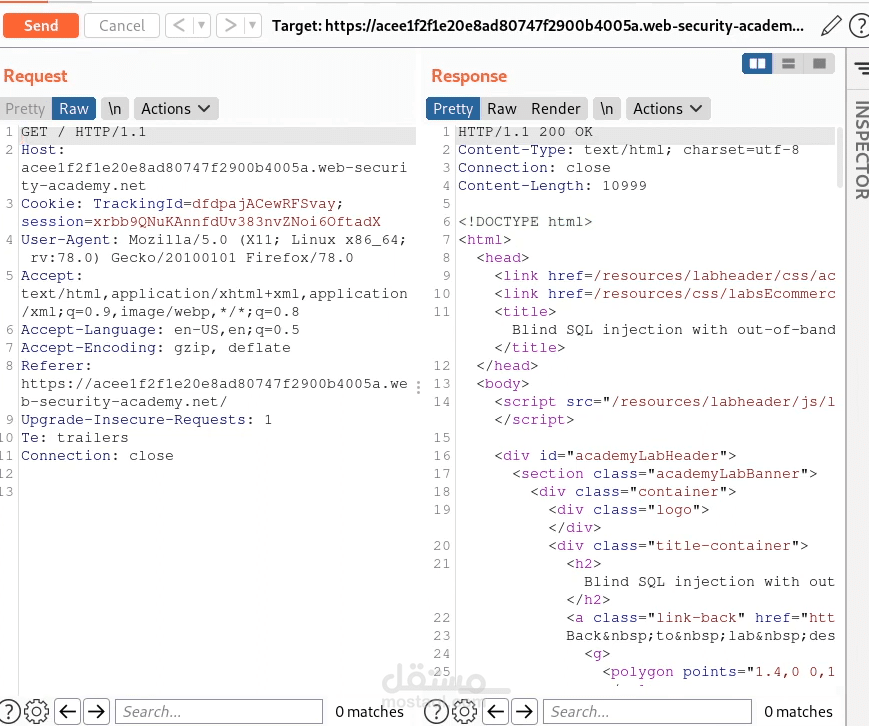
Task: Click the 'Te: trailers' header line
Action: tap(75, 438)
